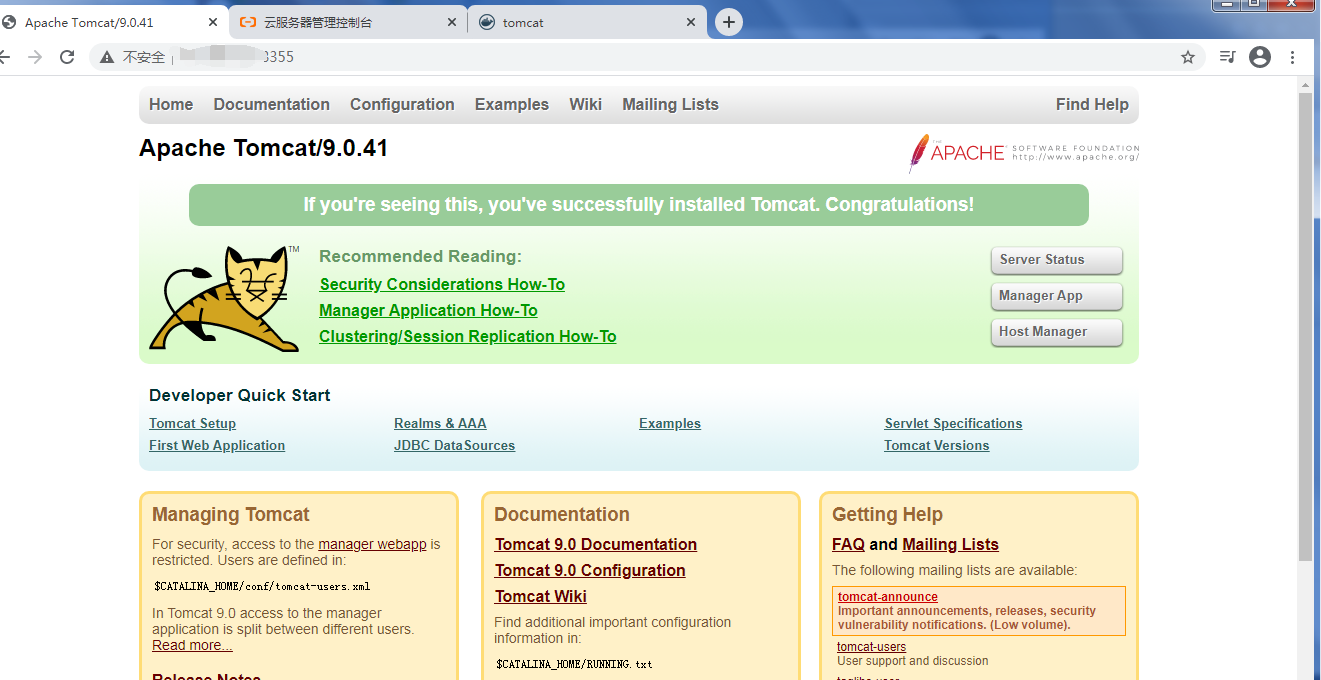
Task: Reload the page with the refresh icon
Action: 67,57
